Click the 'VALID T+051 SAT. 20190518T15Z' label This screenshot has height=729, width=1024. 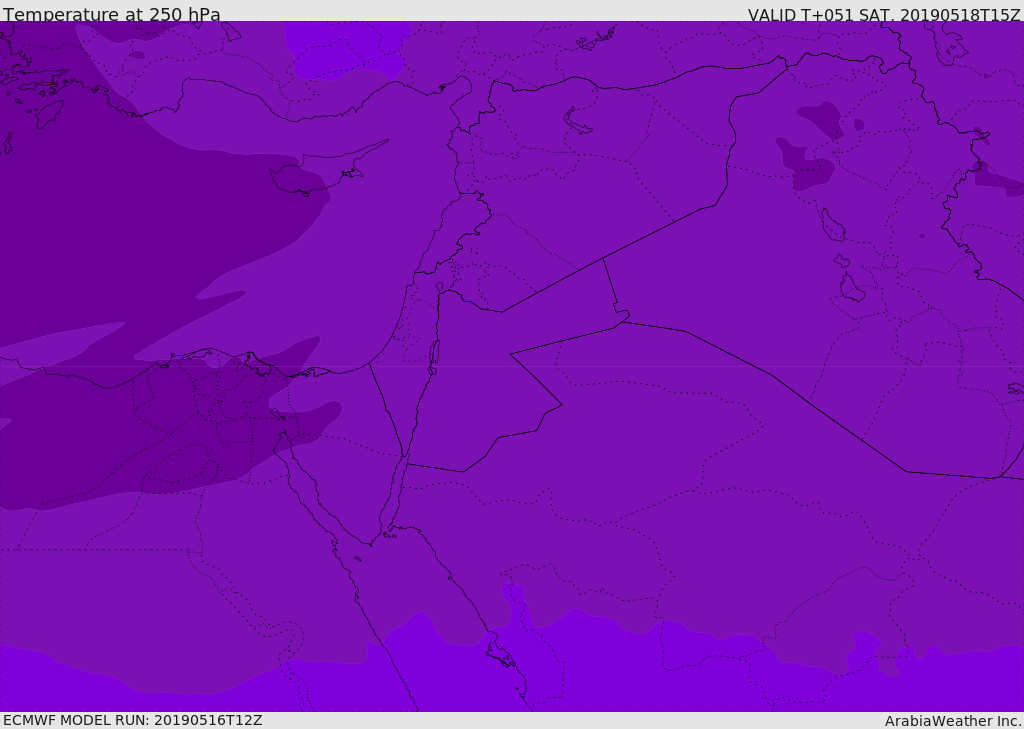(884, 15)
